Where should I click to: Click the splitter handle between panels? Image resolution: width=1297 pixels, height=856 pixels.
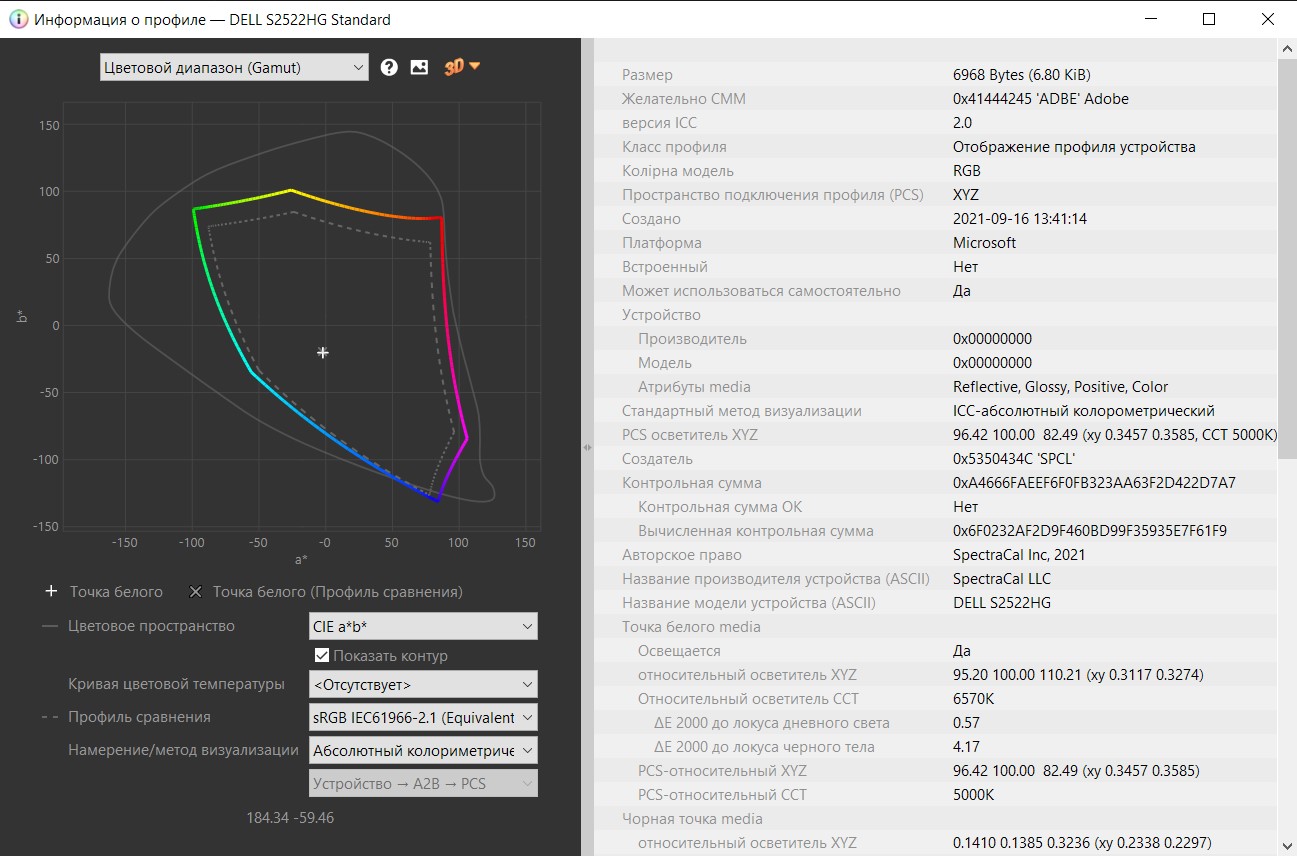coord(587,447)
